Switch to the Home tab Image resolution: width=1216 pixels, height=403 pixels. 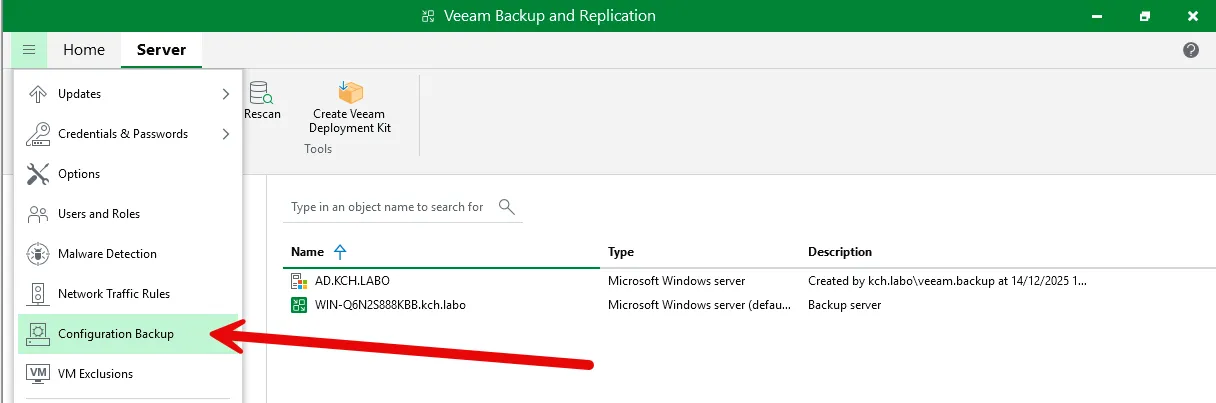pyautogui.click(x=84, y=50)
